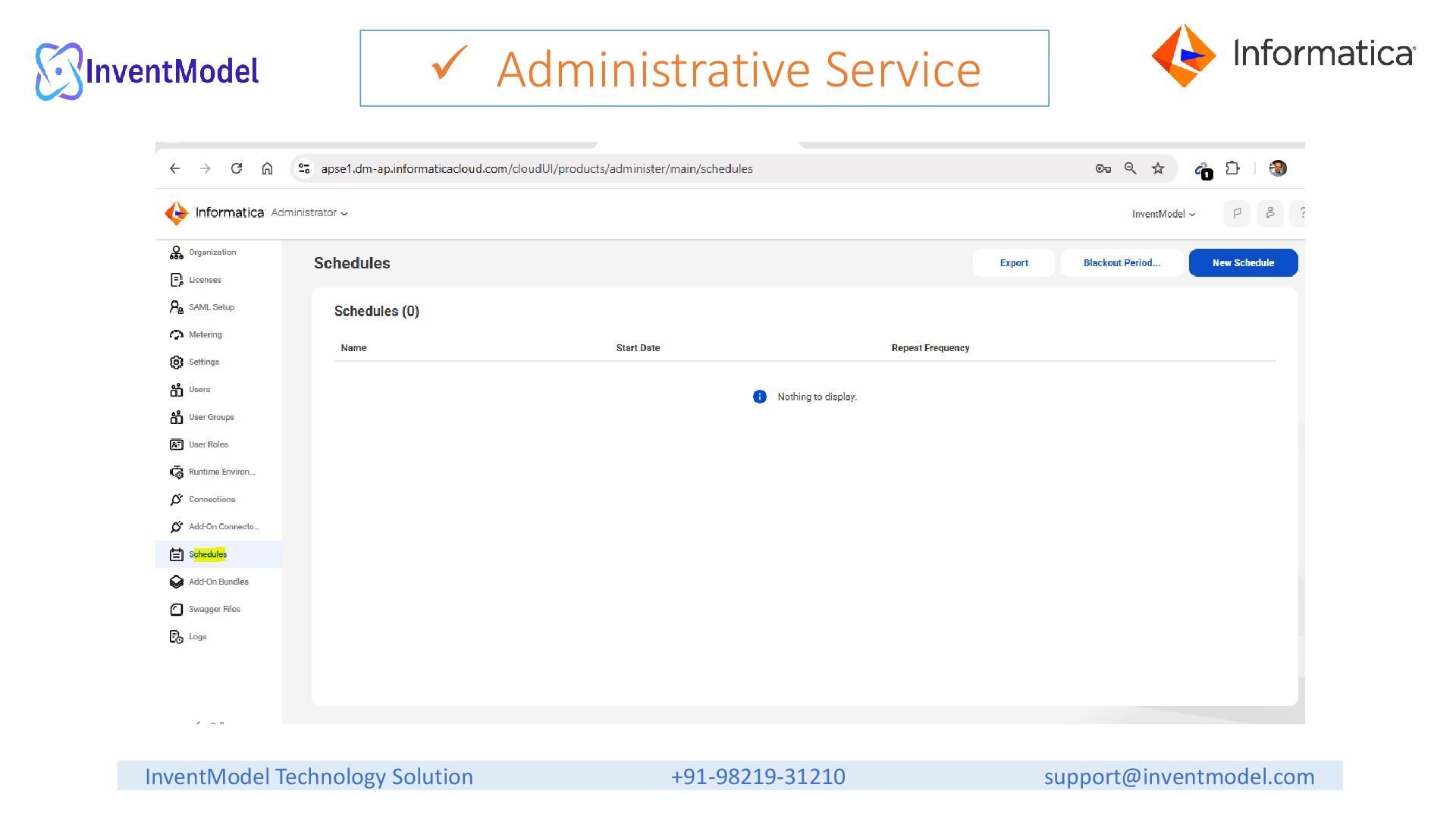Viewport: 1456px width, 819px height.
Task: Open the notifications flag icon
Action: click(1237, 214)
